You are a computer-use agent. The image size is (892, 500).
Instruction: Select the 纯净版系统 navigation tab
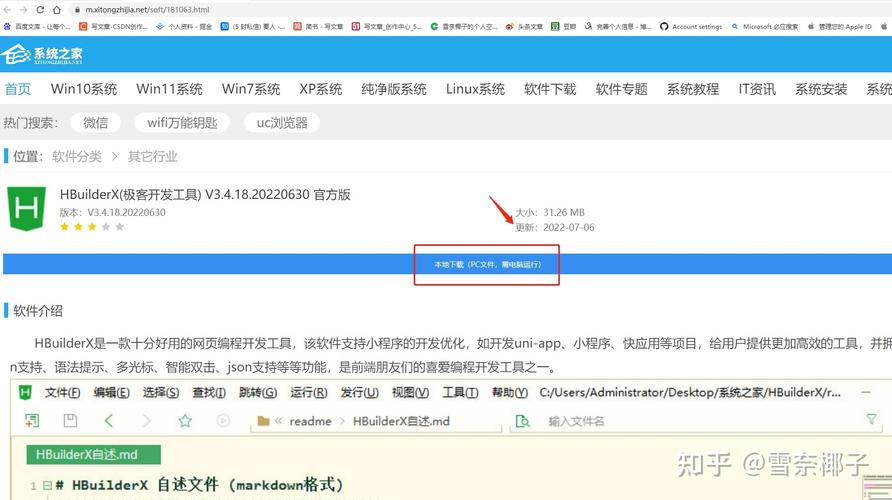coord(394,89)
